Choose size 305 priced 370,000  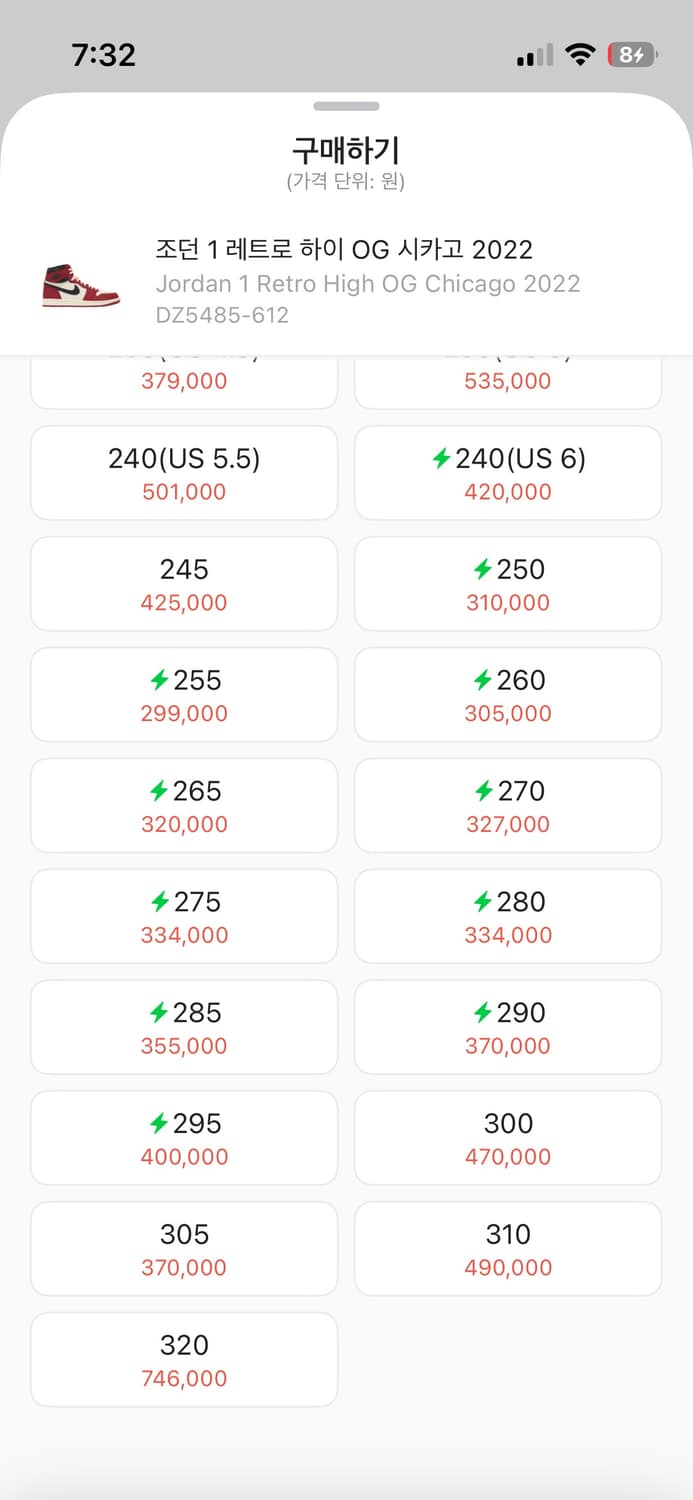coord(184,1248)
